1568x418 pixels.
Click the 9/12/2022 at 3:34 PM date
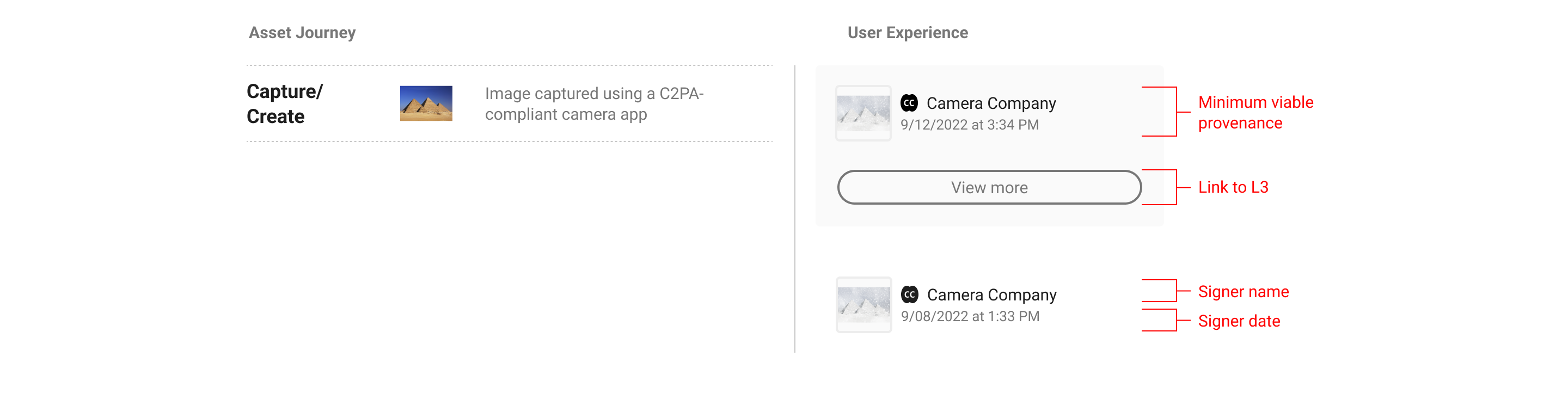click(969, 125)
